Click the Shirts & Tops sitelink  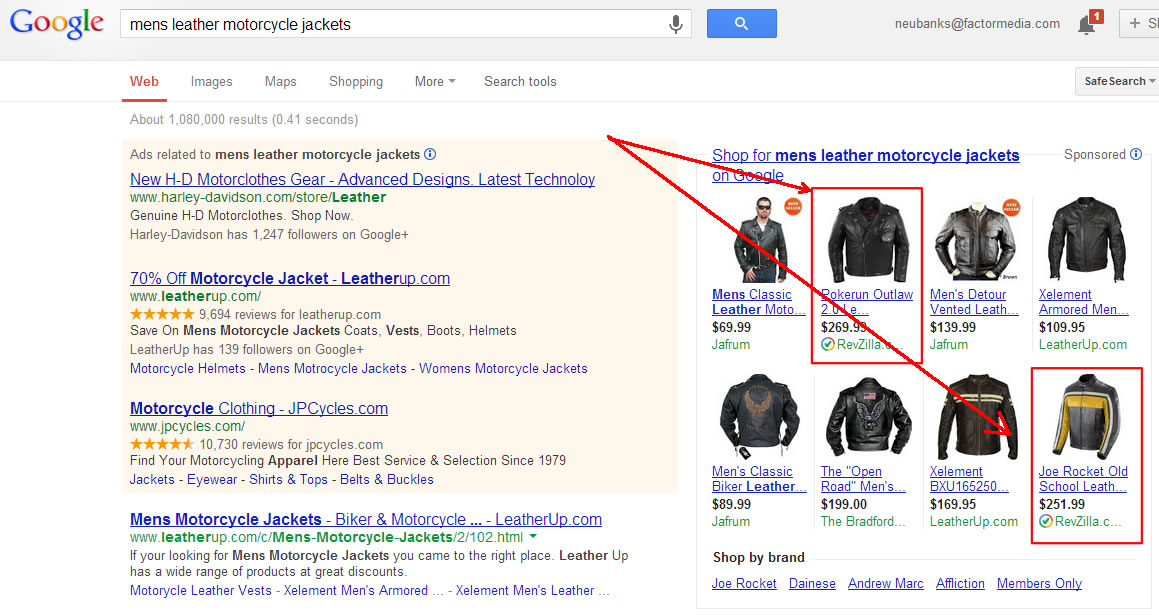coord(288,479)
